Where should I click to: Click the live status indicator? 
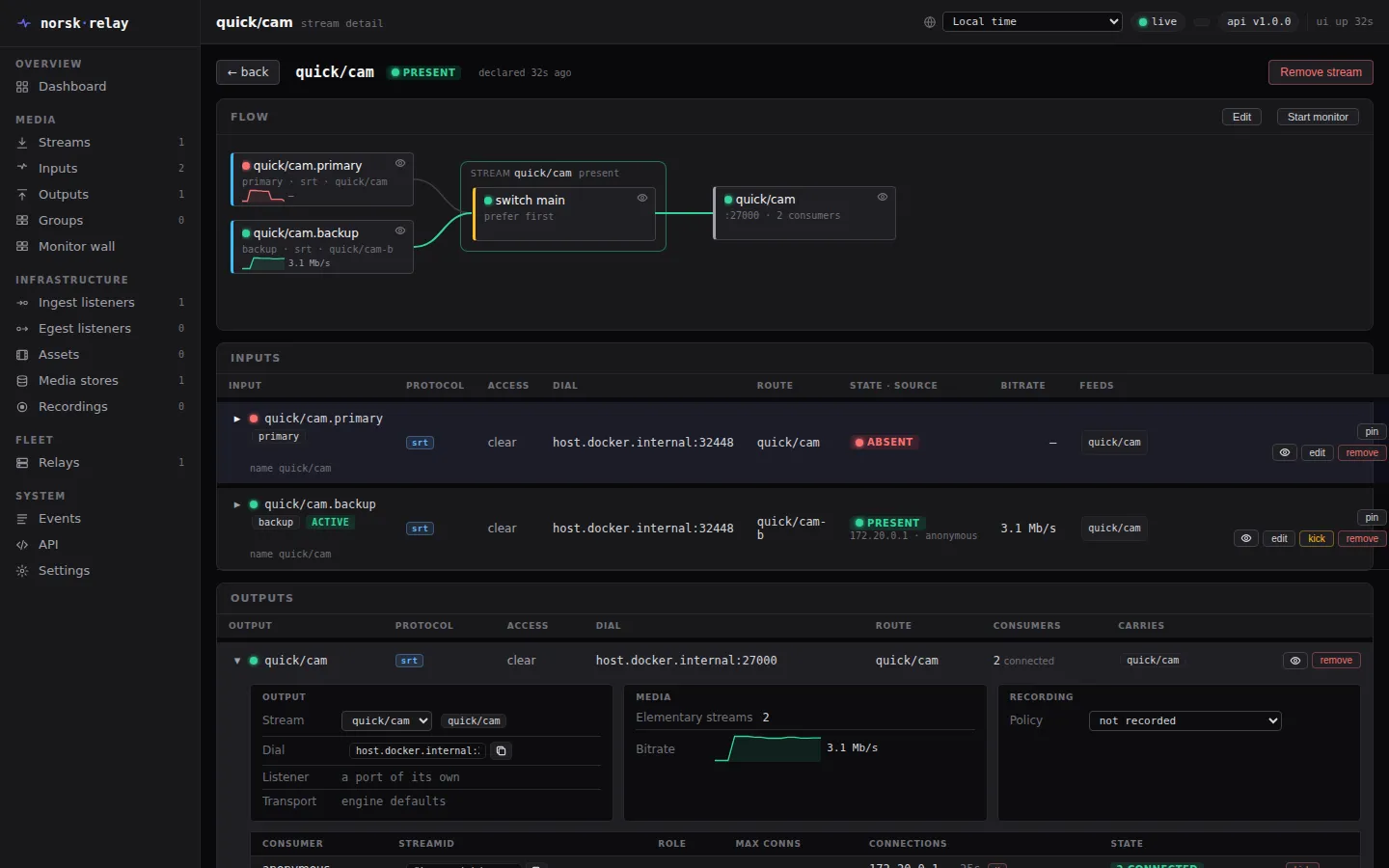point(1157,21)
